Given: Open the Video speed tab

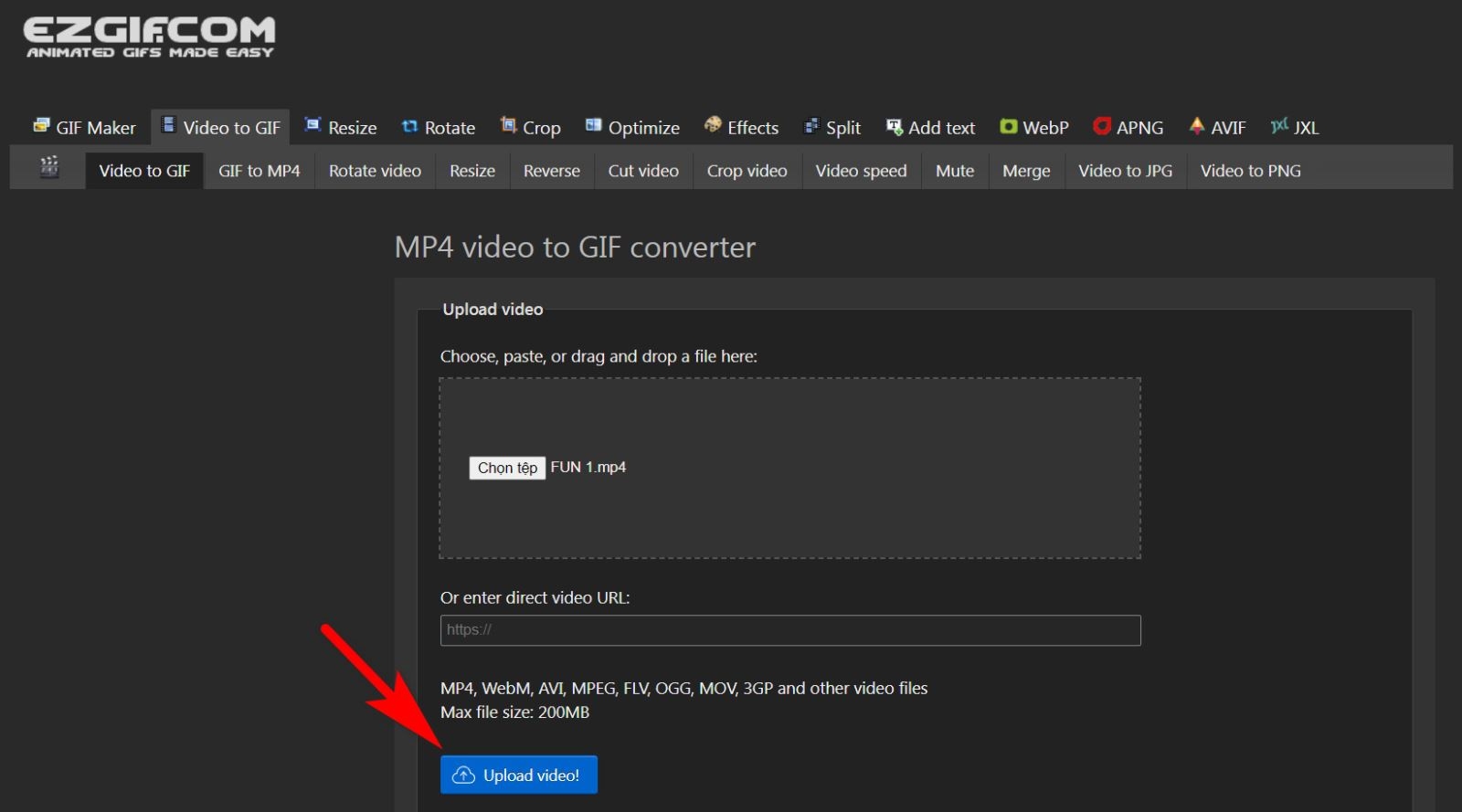Looking at the screenshot, I should (861, 171).
